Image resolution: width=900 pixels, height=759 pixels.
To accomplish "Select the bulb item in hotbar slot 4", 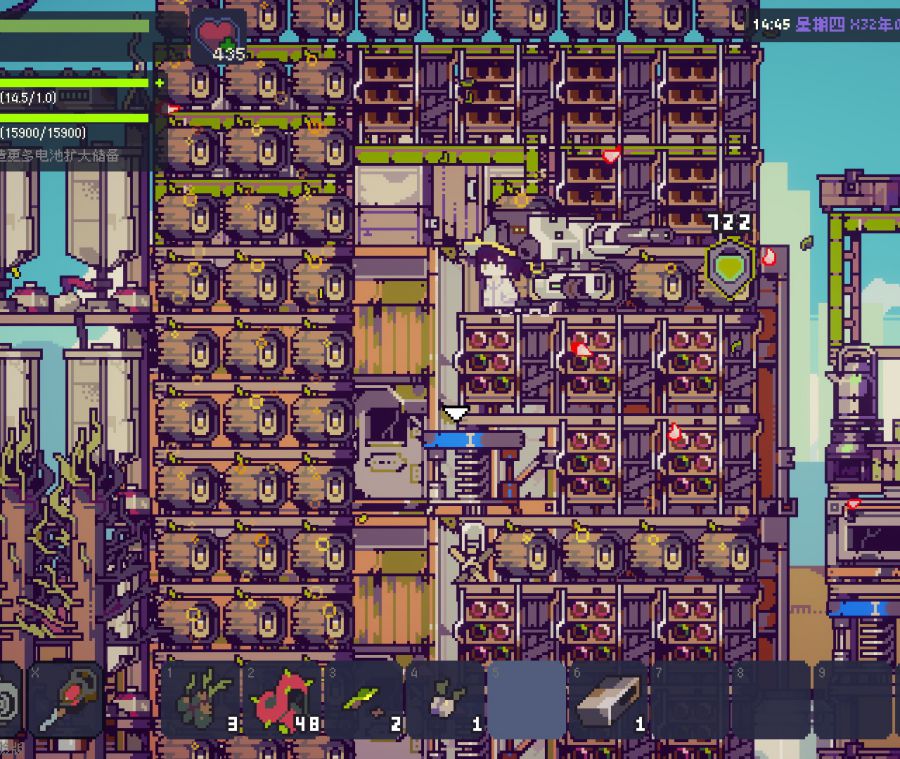I will tap(445, 699).
